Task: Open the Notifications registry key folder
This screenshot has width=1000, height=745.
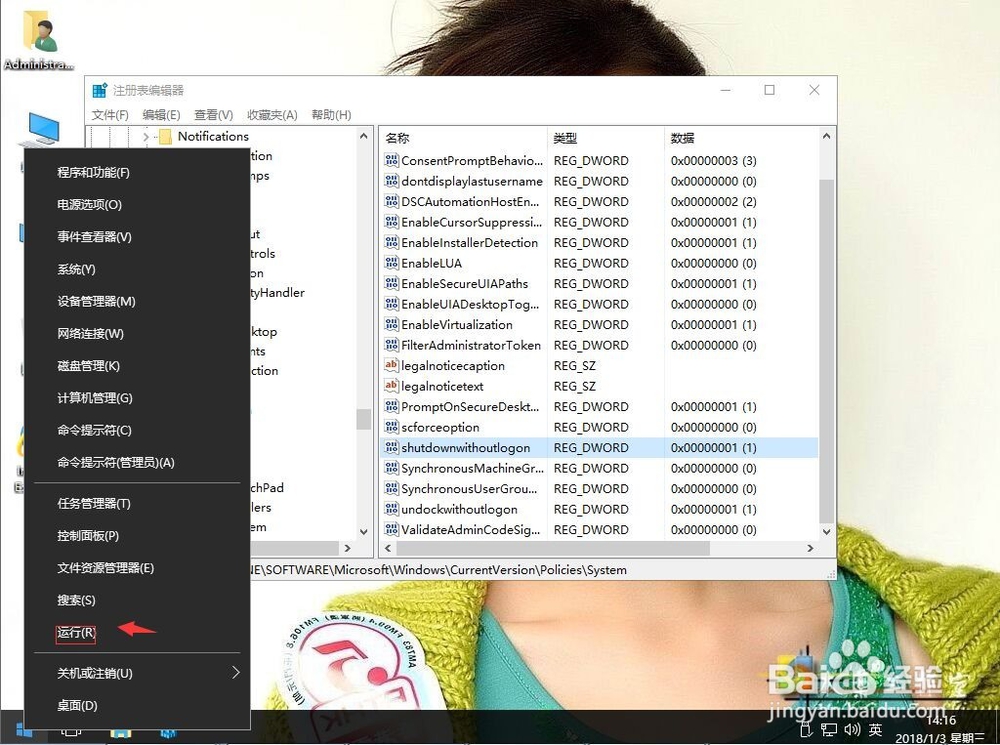Action: (212, 136)
